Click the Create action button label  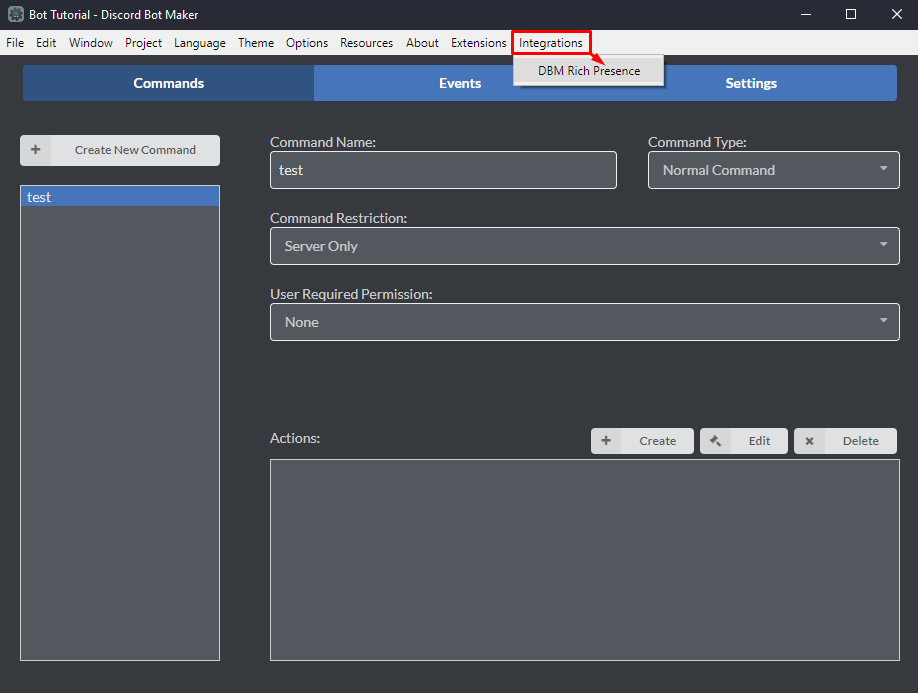point(657,441)
